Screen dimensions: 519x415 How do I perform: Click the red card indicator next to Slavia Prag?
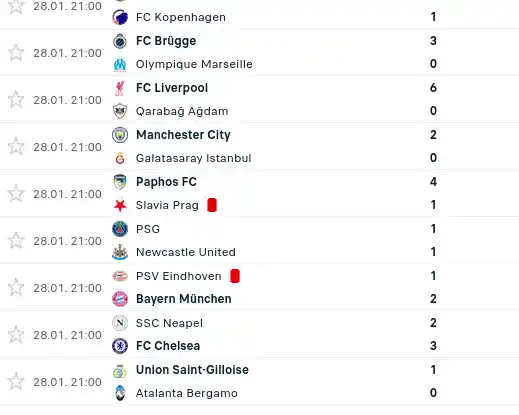pyautogui.click(x=212, y=205)
